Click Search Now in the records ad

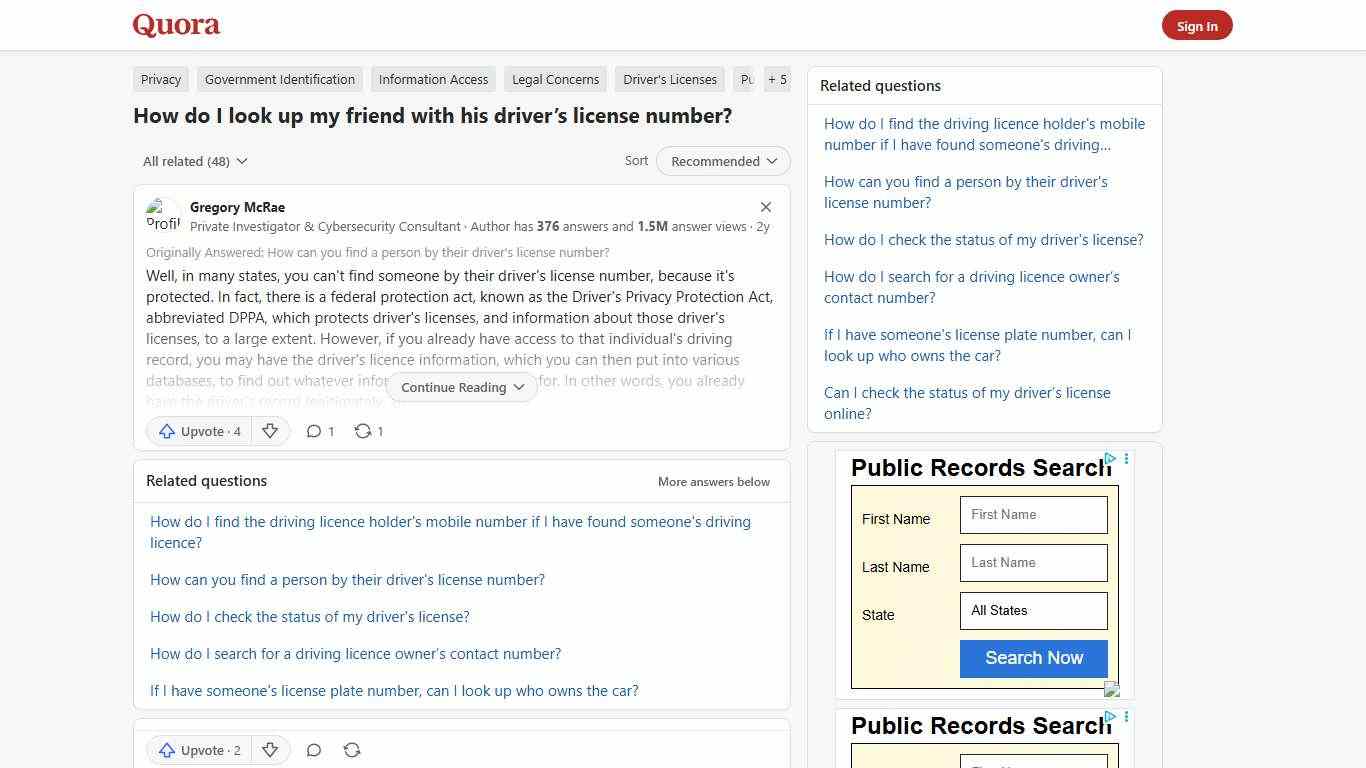point(1033,658)
